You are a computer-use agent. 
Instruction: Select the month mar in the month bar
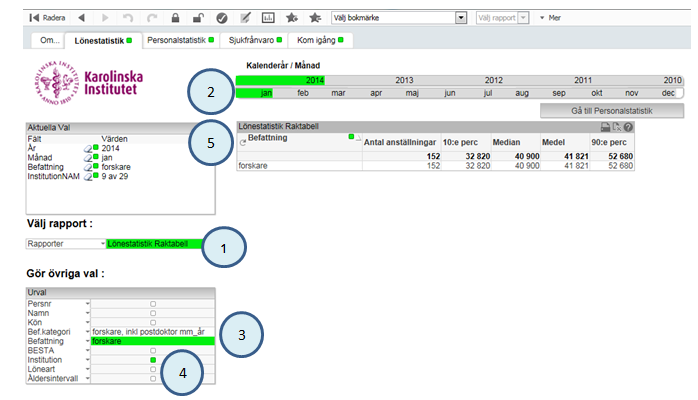tap(338, 93)
